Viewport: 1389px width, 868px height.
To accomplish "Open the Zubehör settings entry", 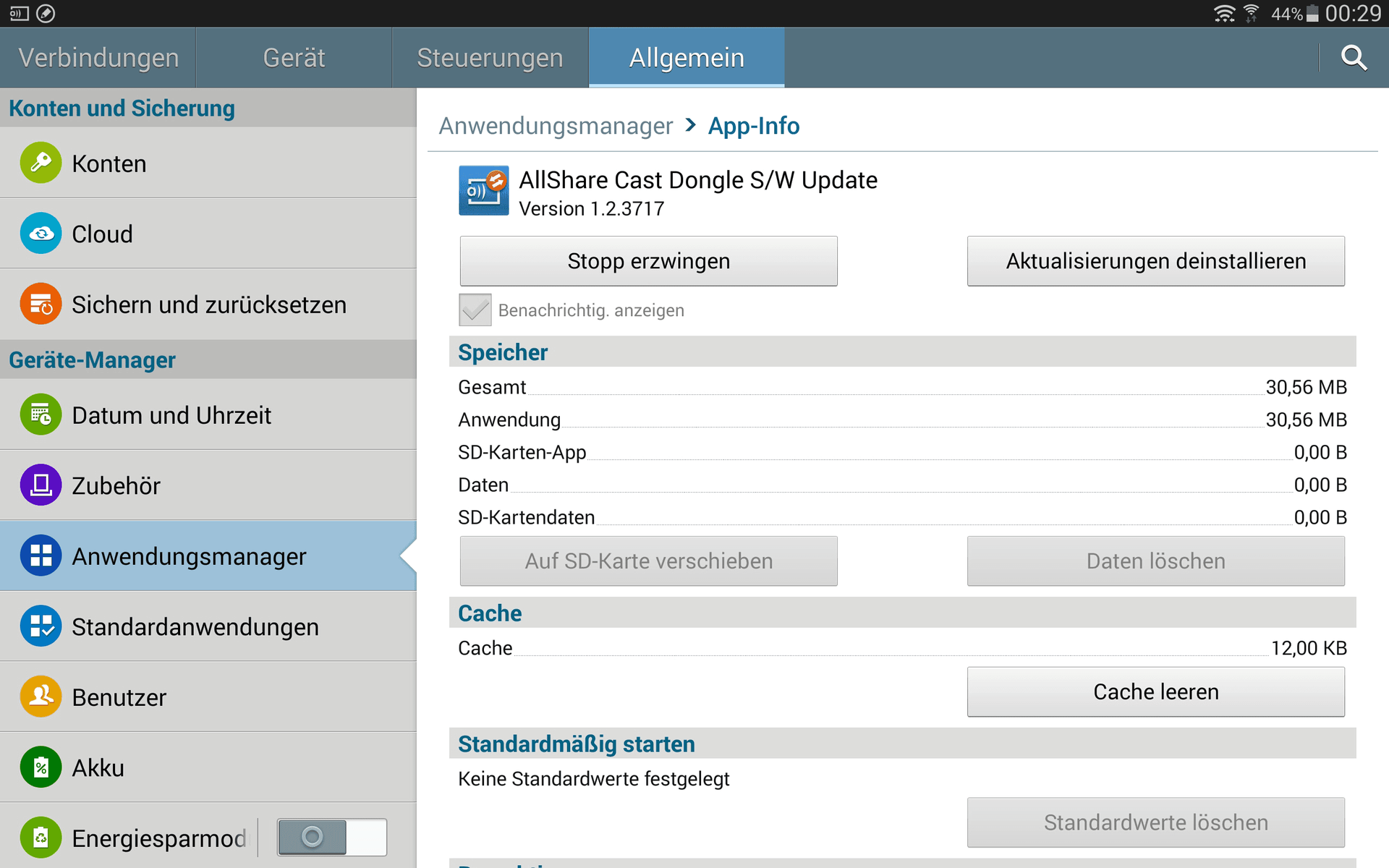I will pyautogui.click(x=208, y=485).
